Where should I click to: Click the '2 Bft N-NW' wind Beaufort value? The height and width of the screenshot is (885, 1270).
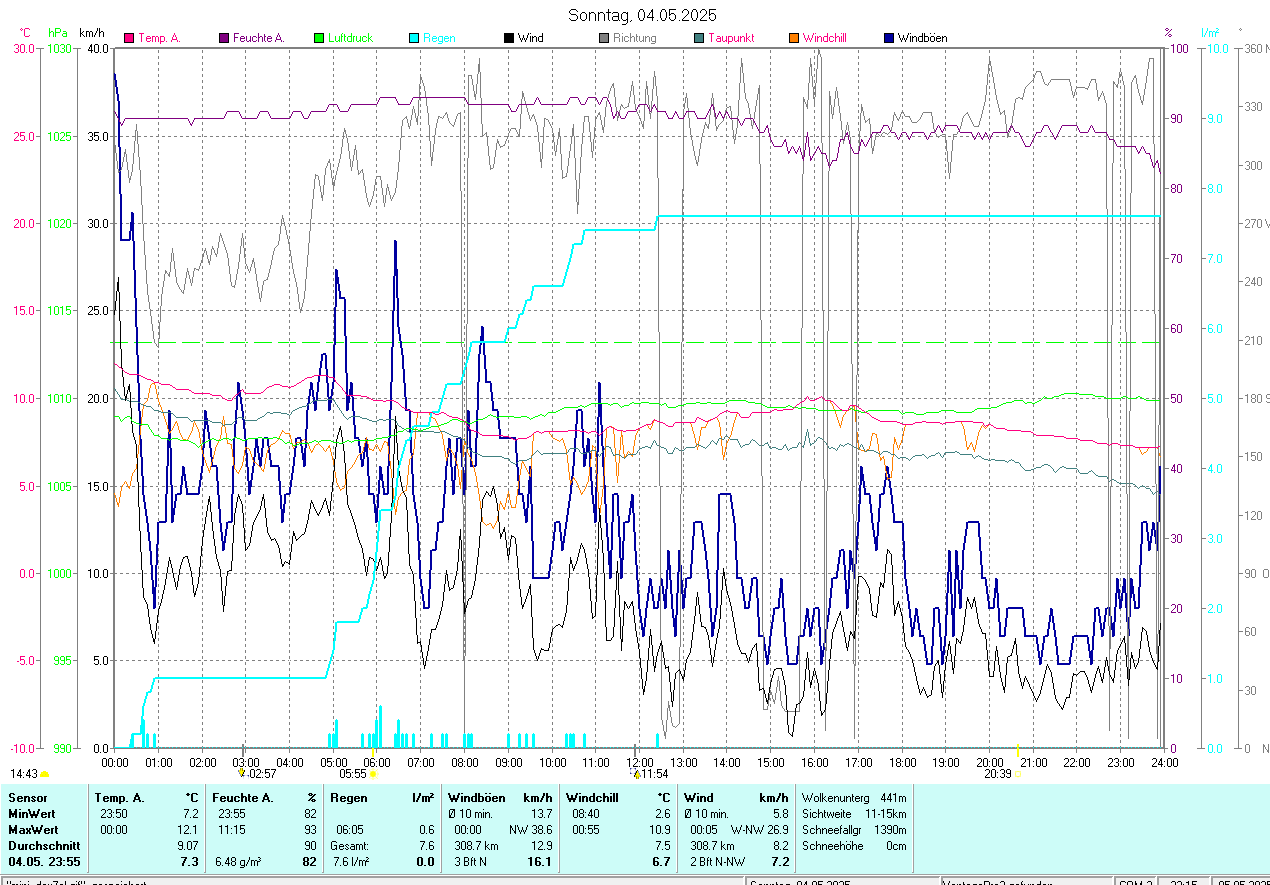(x=717, y=862)
